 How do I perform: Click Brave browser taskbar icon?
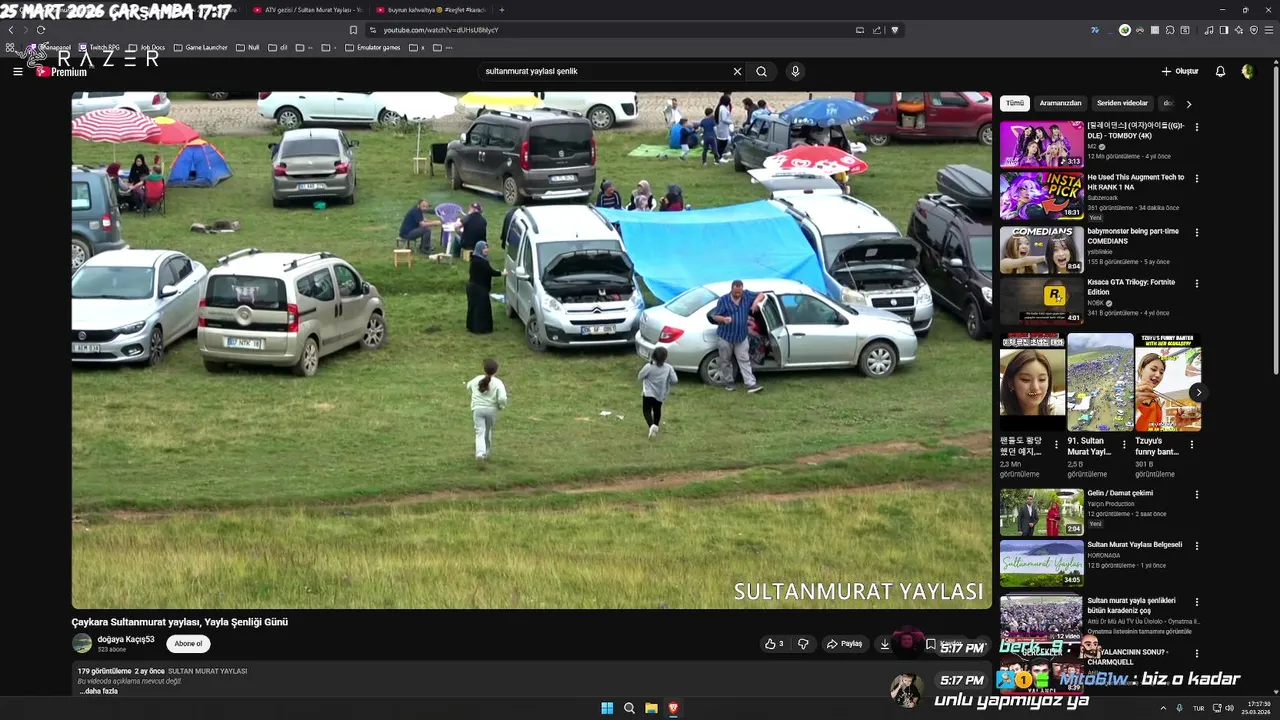tap(673, 708)
